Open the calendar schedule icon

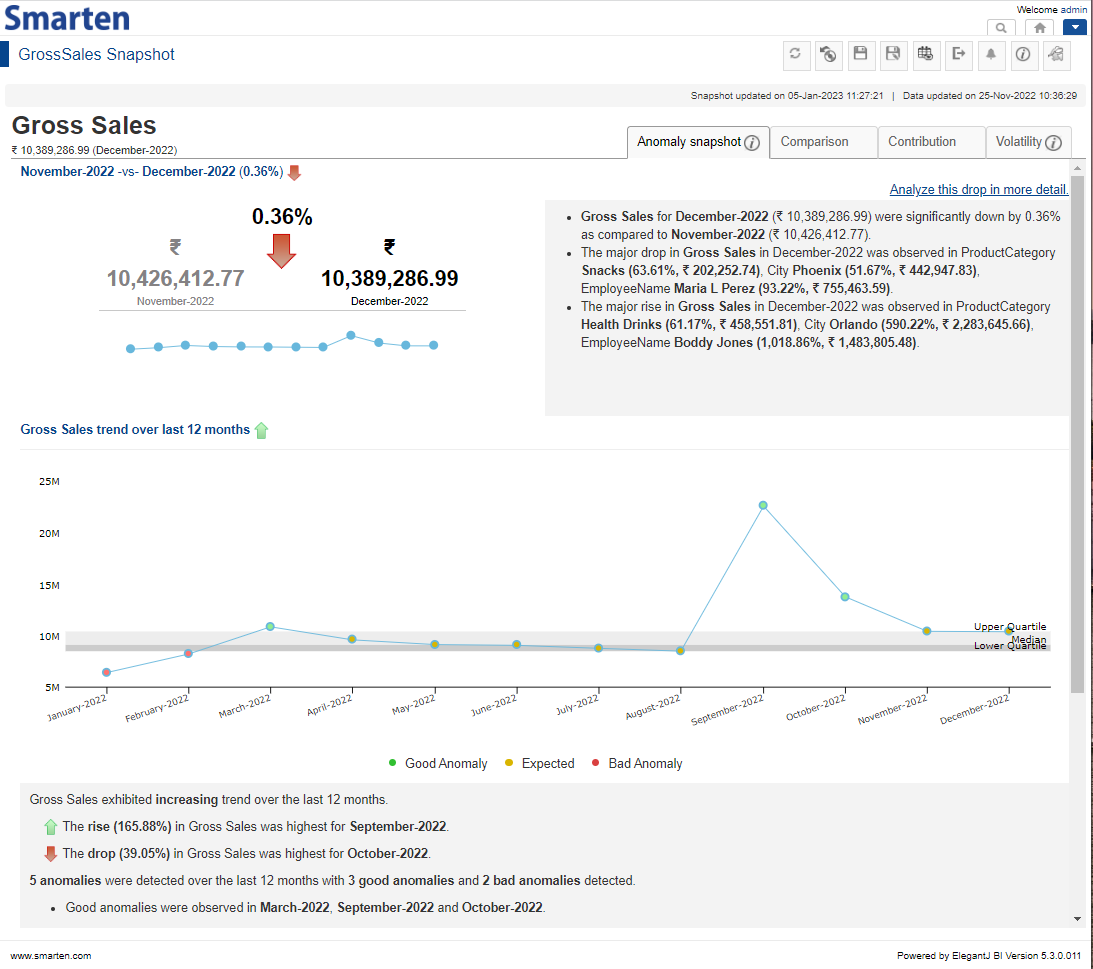point(926,54)
